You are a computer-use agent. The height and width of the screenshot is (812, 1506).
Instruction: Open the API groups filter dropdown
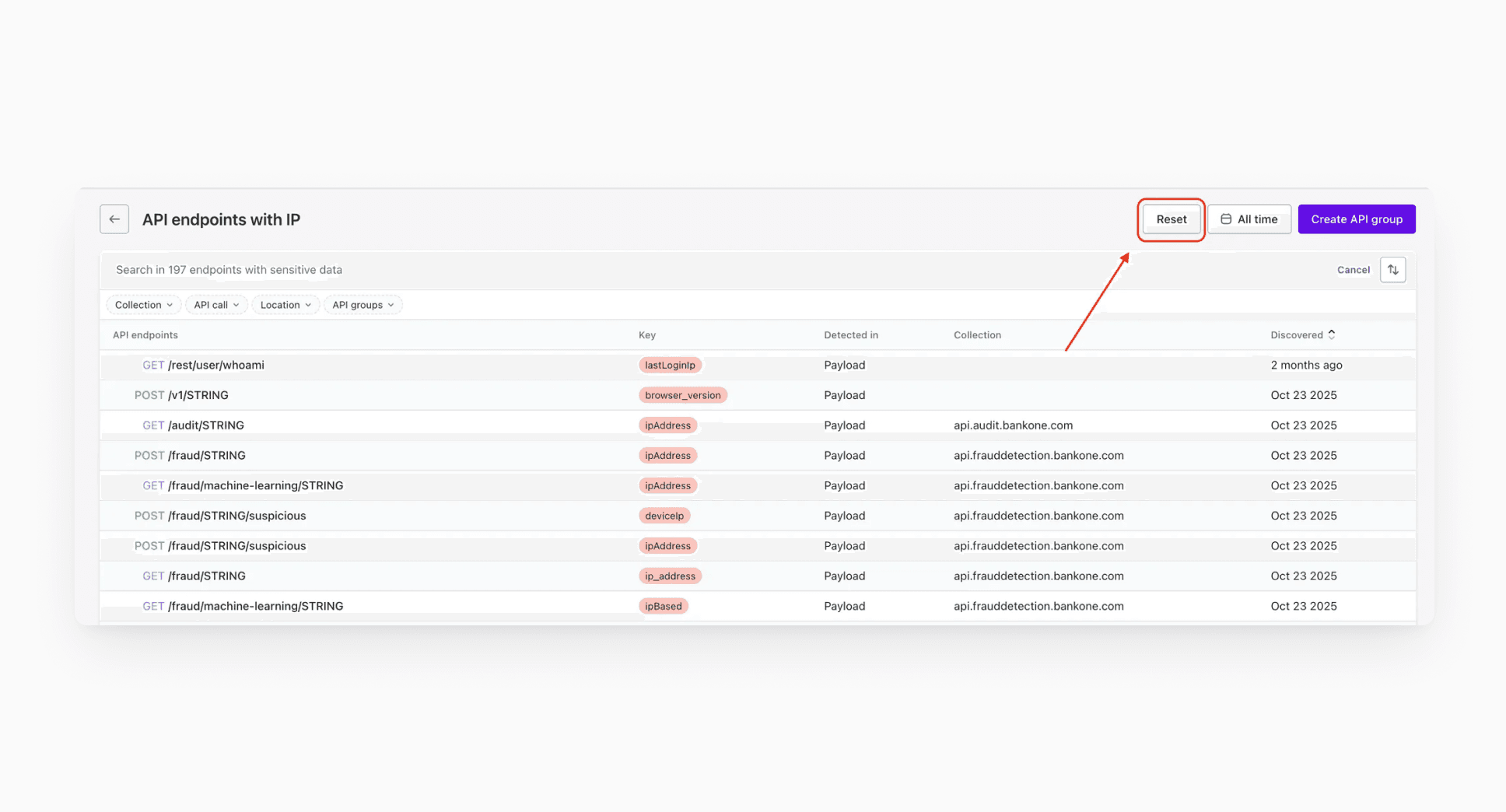(362, 304)
